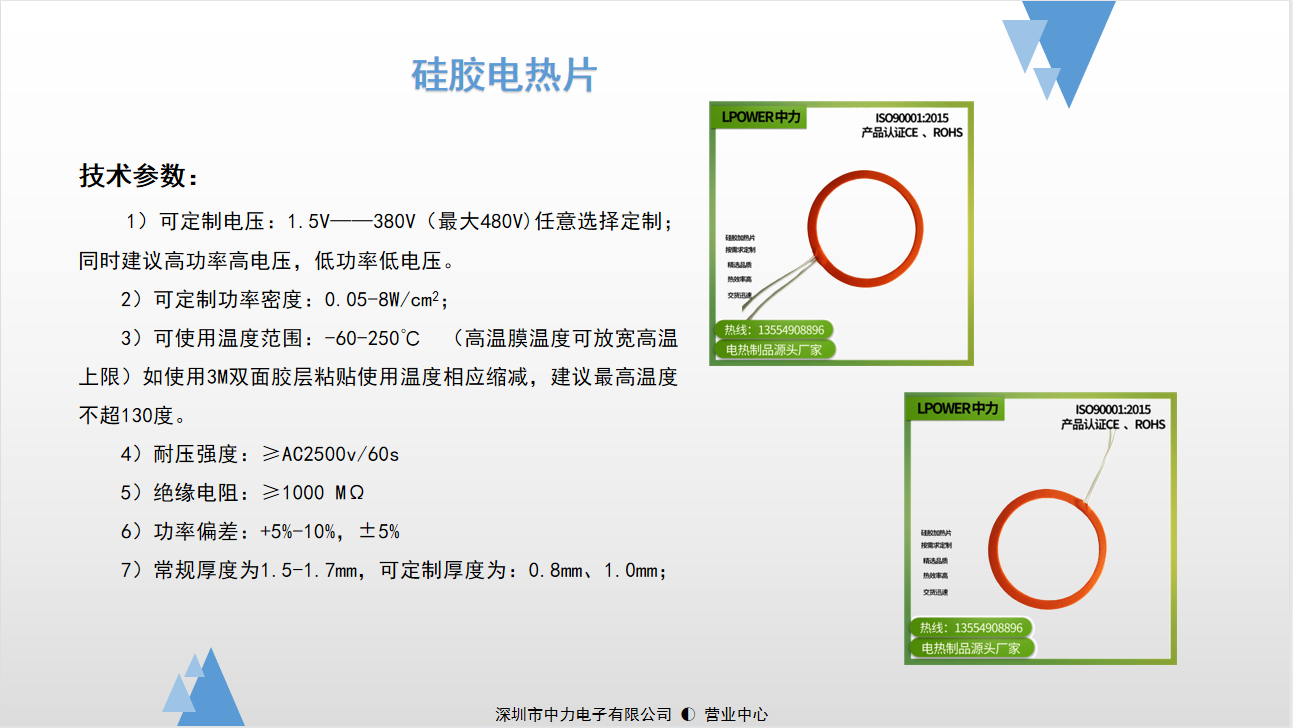
Task: Select the line mentioning 3M双面胶层粘贴
Action: click(378, 378)
